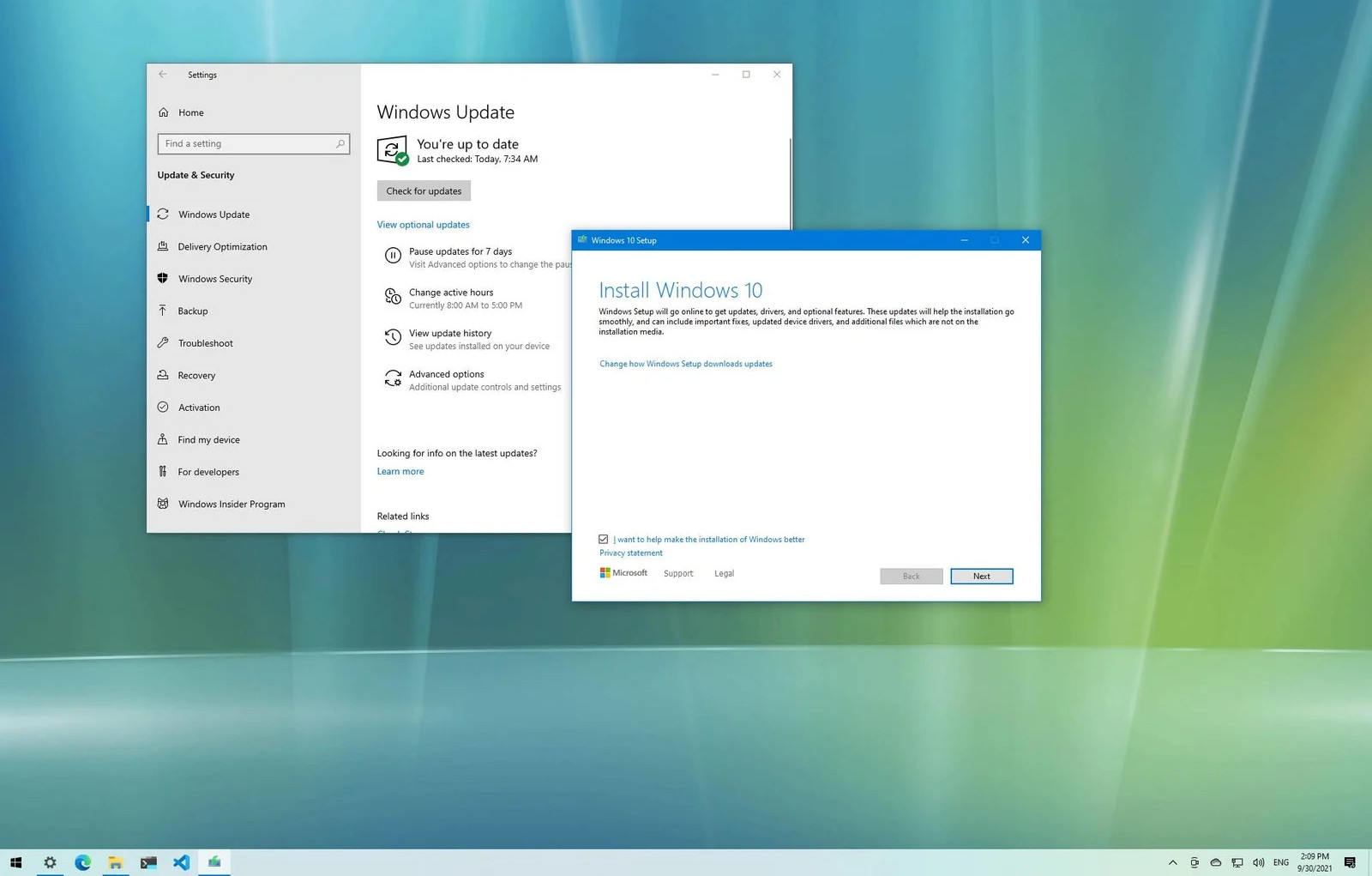
Task: Change active hours setting
Action: tap(452, 292)
